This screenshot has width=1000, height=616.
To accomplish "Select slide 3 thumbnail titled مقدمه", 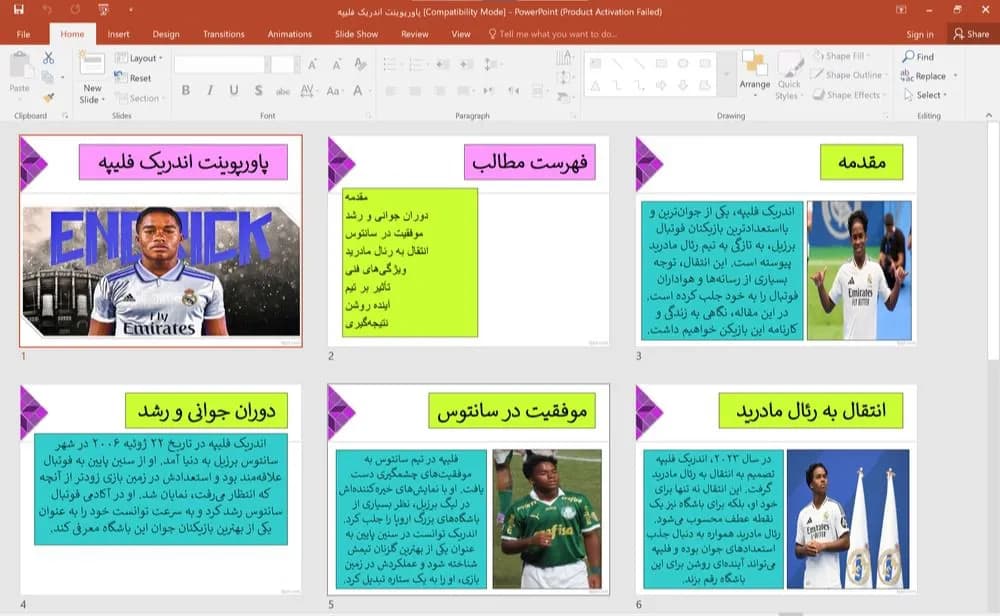I will coord(776,241).
